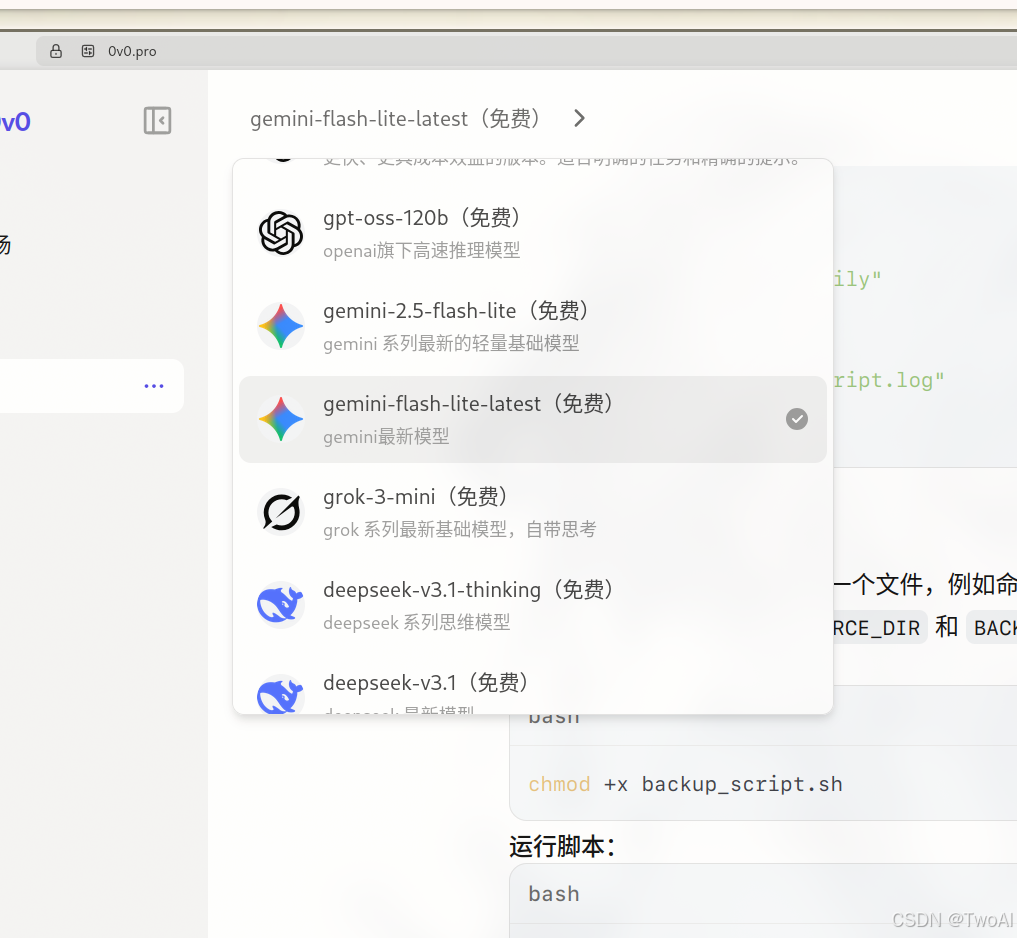Click the '运行脚本:' heading text
The image size is (1017, 938).
(562, 847)
